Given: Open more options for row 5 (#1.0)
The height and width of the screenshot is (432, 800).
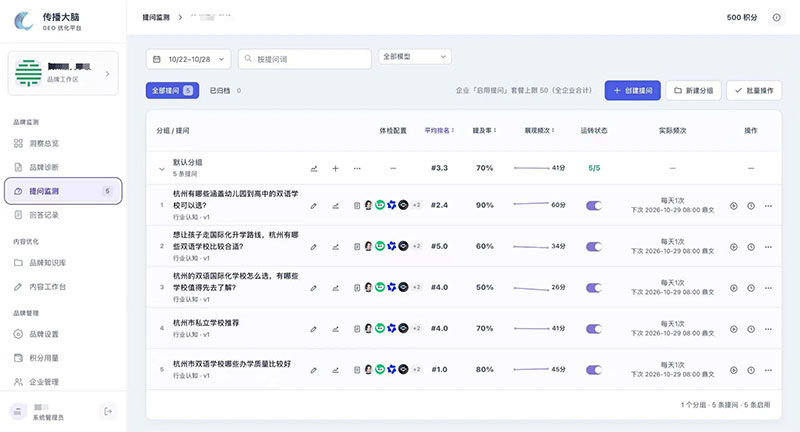Looking at the screenshot, I should 768,370.
